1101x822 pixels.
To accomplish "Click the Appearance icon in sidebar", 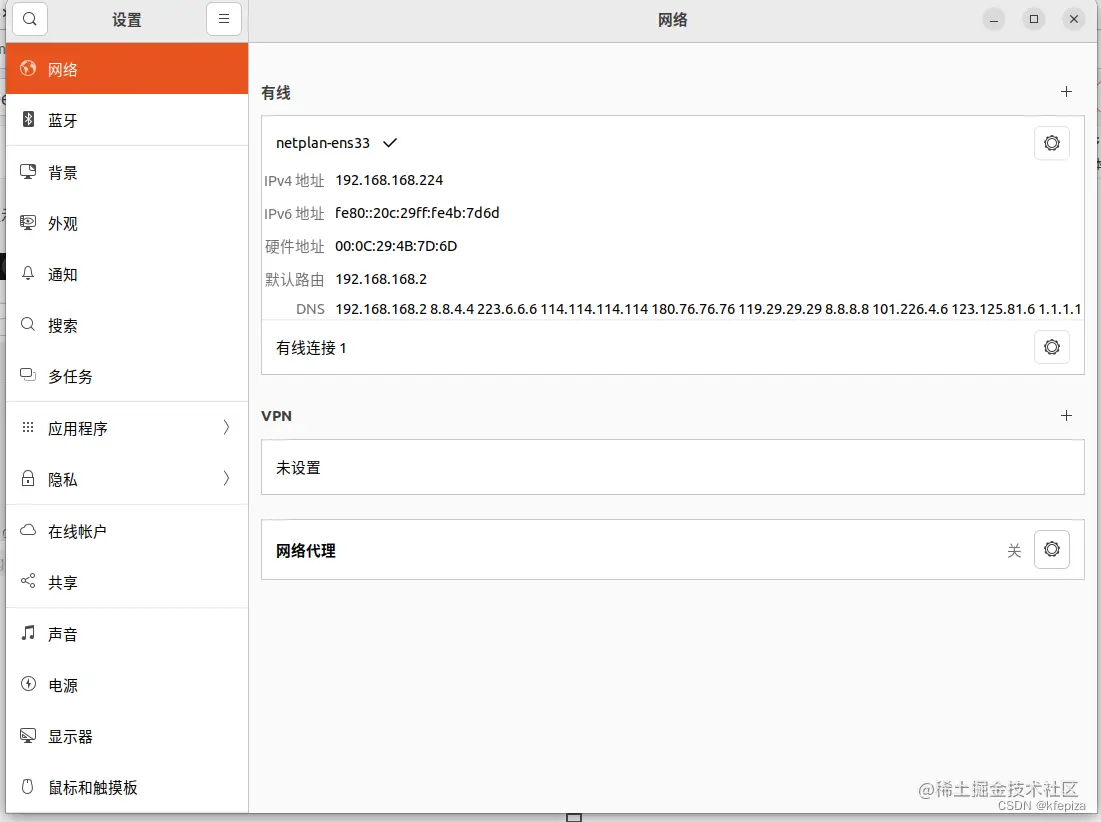I will click(x=28, y=223).
